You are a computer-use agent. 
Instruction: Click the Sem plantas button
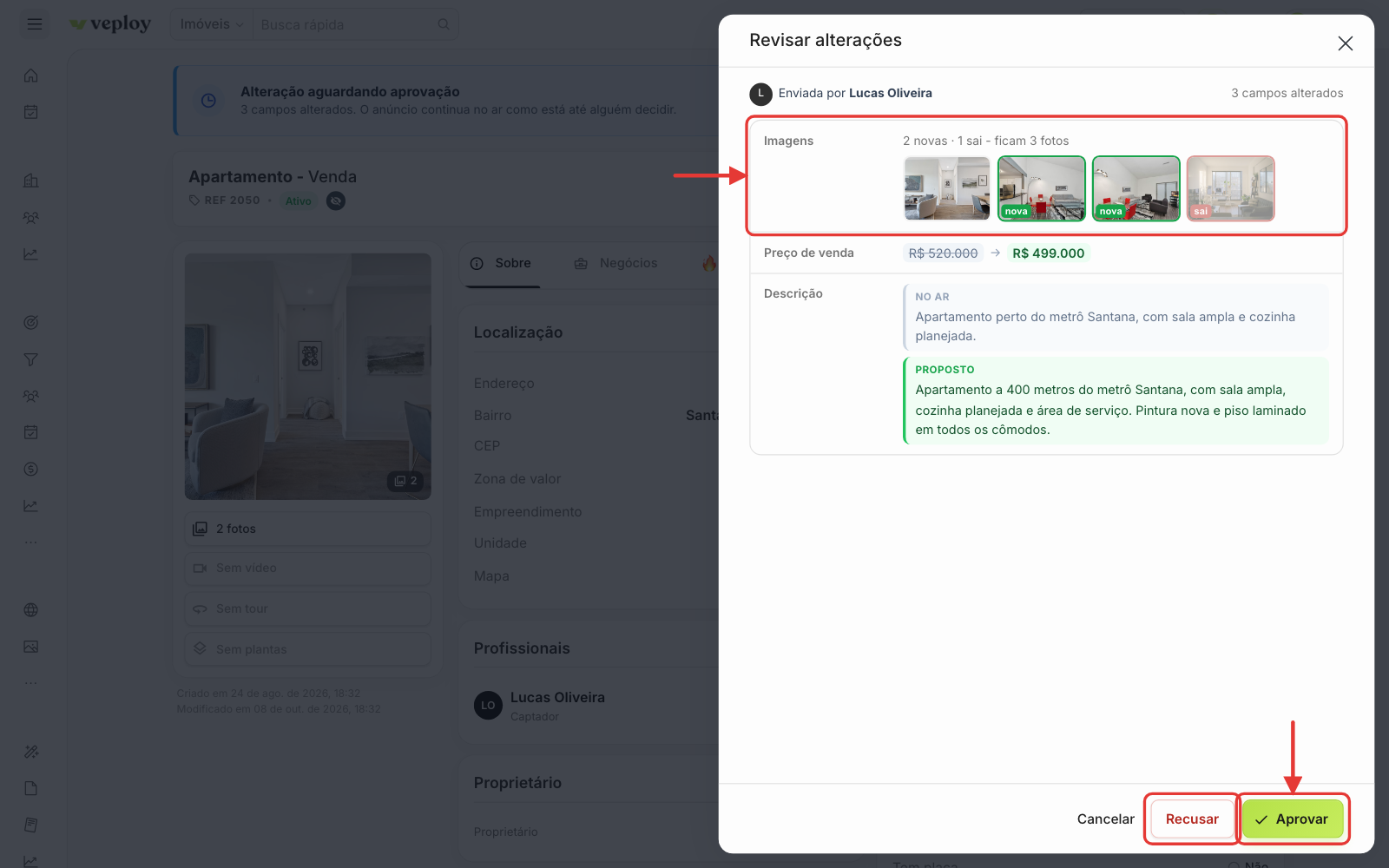[307, 649]
